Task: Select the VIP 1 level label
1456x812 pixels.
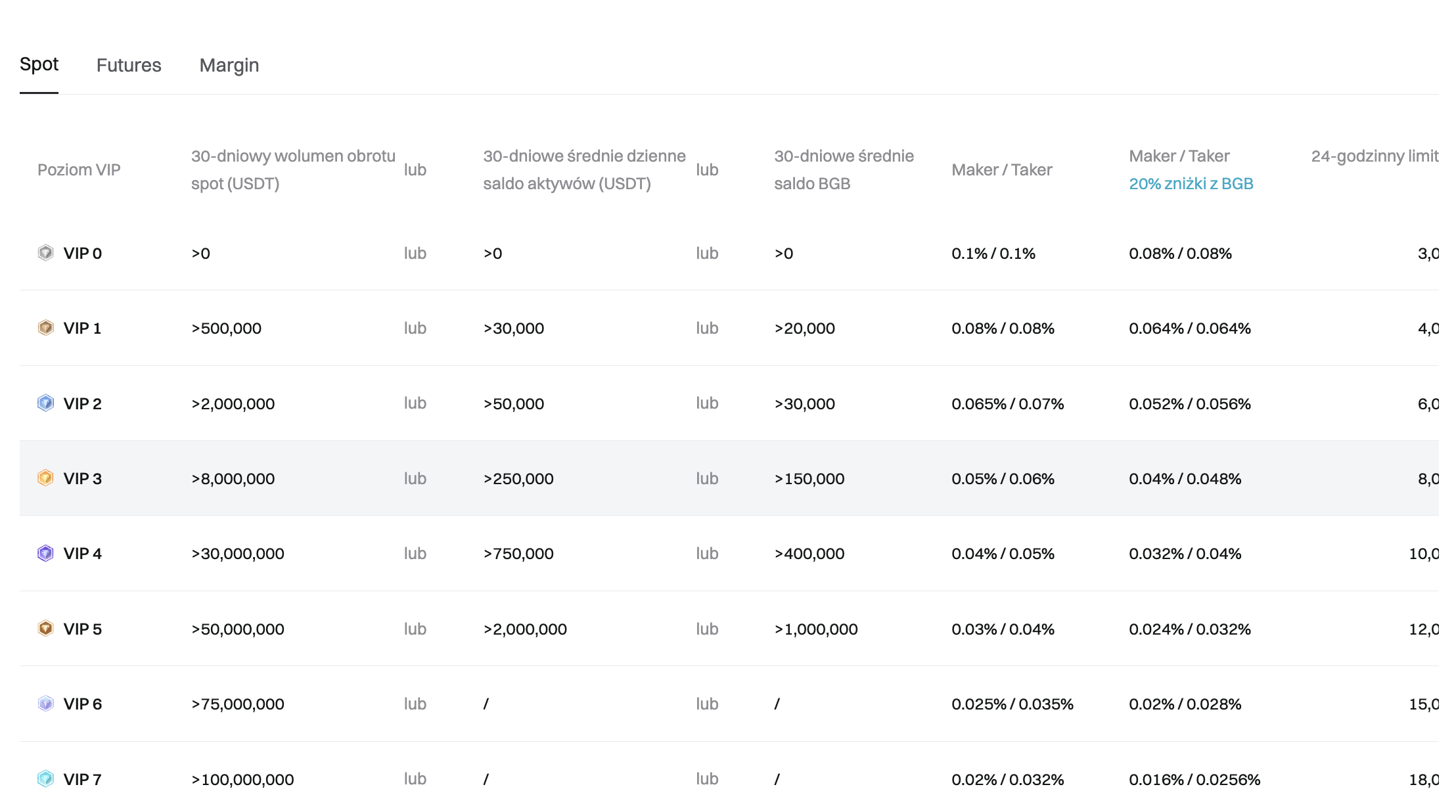Action: coord(83,328)
